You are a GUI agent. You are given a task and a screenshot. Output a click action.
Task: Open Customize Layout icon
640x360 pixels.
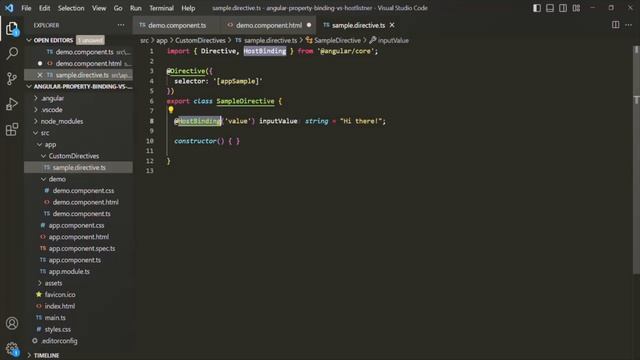tap(576, 8)
